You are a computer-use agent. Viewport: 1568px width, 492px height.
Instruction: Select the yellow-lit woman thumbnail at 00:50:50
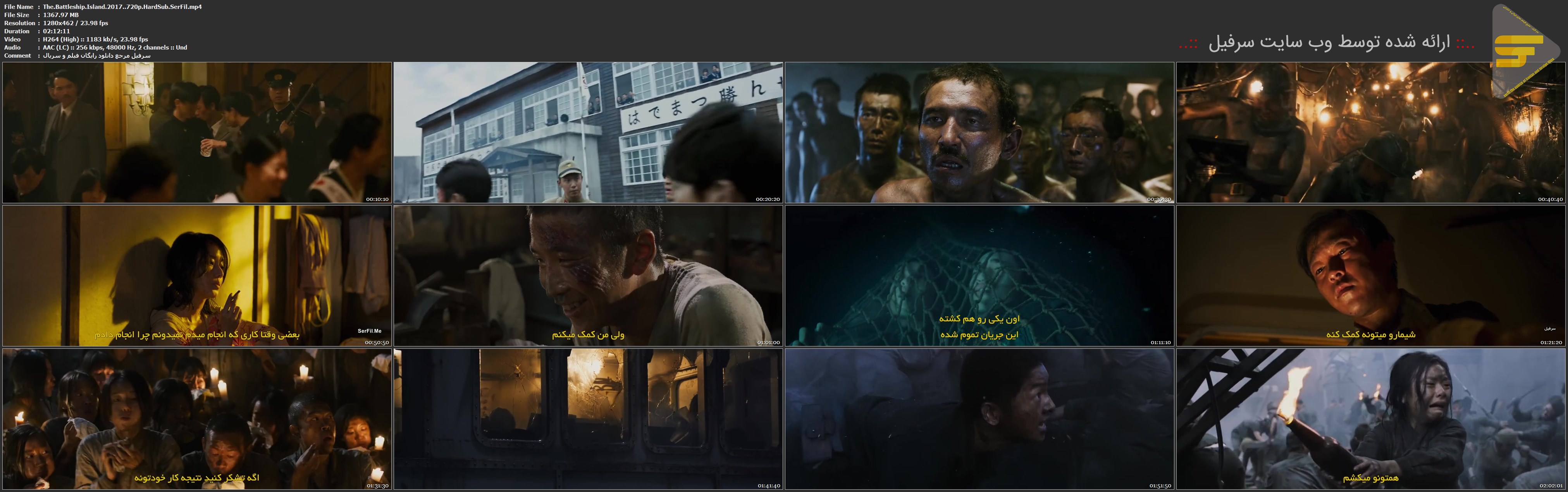pyautogui.click(x=196, y=276)
